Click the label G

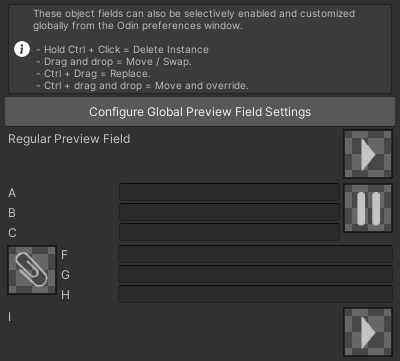[65, 275]
